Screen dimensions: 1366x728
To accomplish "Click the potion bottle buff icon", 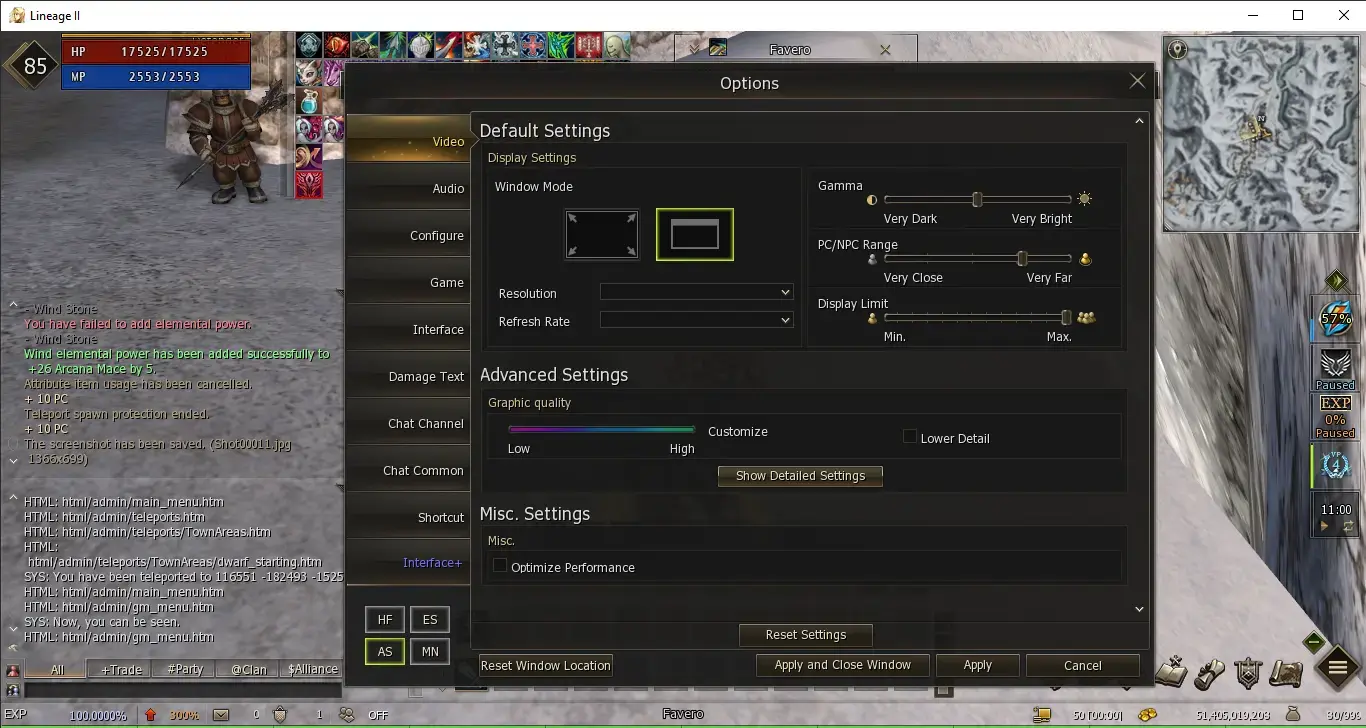I will point(308,101).
